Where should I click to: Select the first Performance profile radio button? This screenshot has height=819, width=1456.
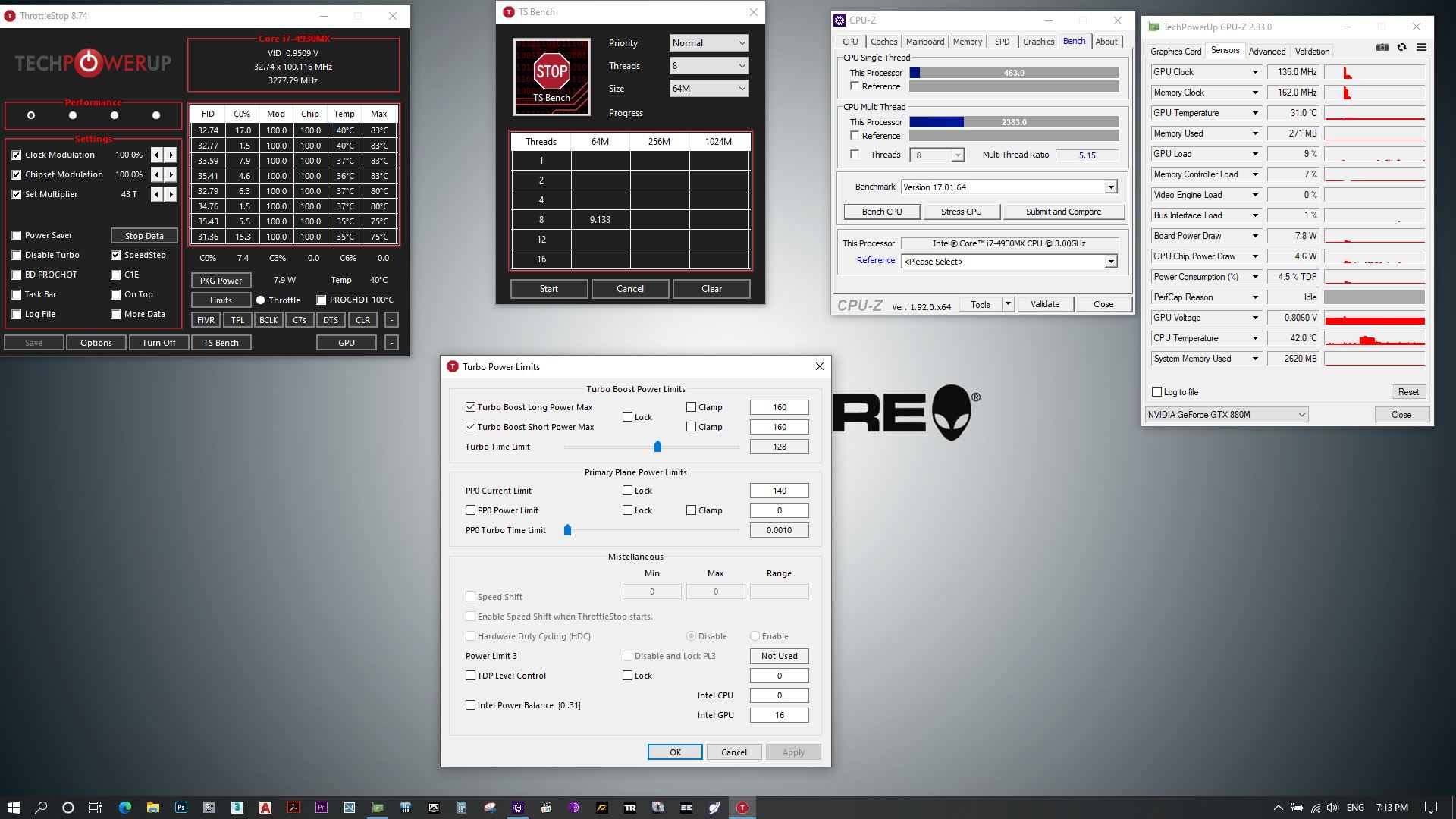click(x=31, y=115)
